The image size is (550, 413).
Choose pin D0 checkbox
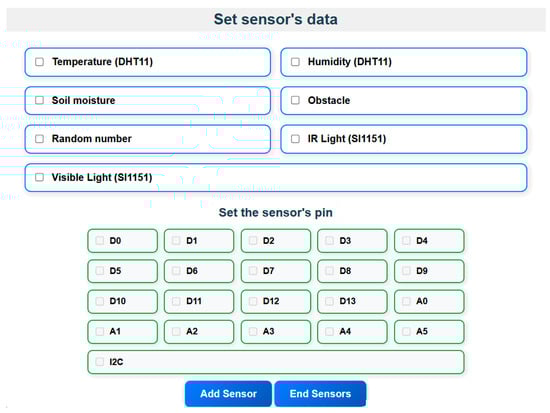pos(100,240)
